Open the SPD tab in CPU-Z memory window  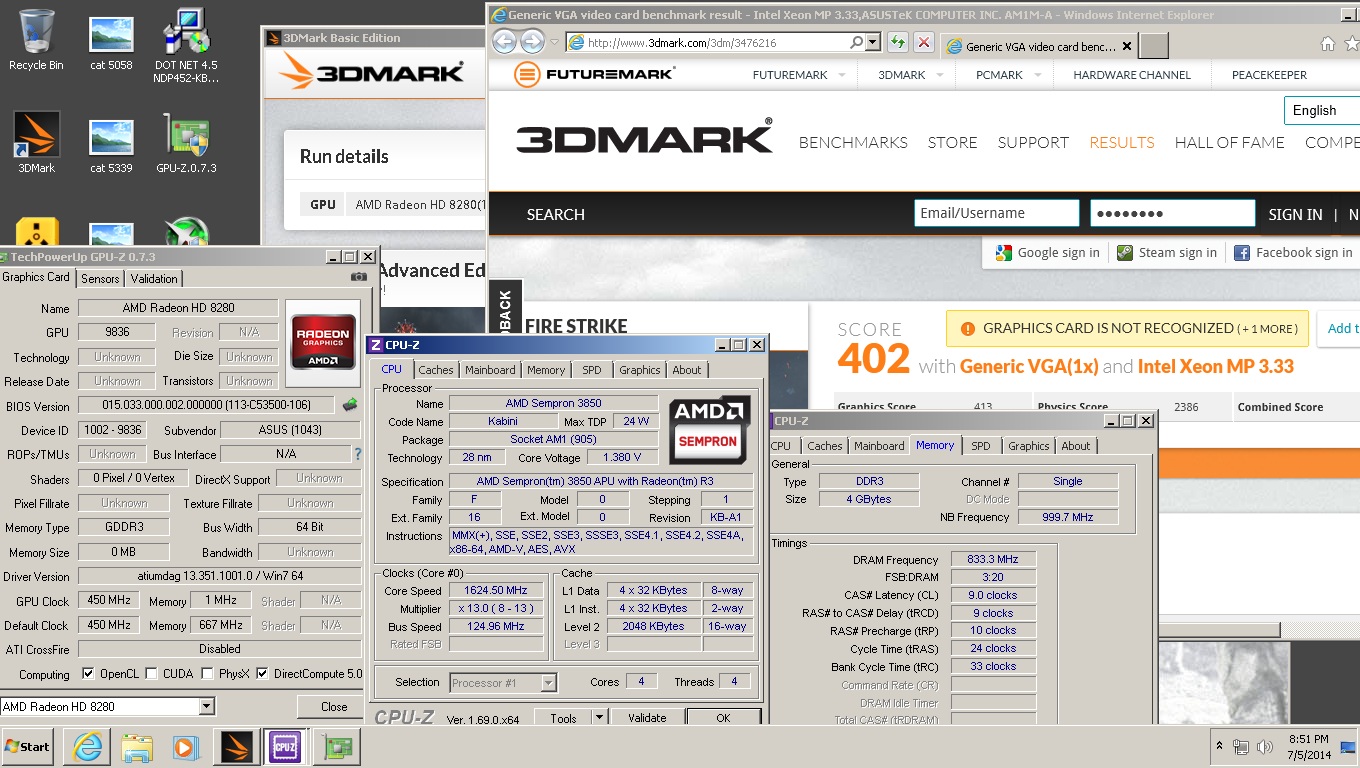coord(981,446)
